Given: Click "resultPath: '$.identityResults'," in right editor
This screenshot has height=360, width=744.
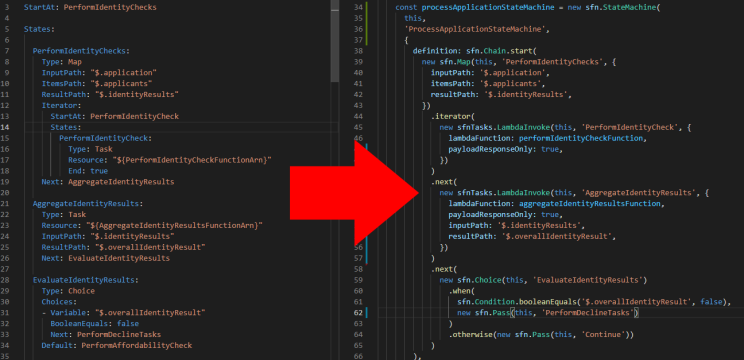Looking at the screenshot, I should tap(501, 95).
